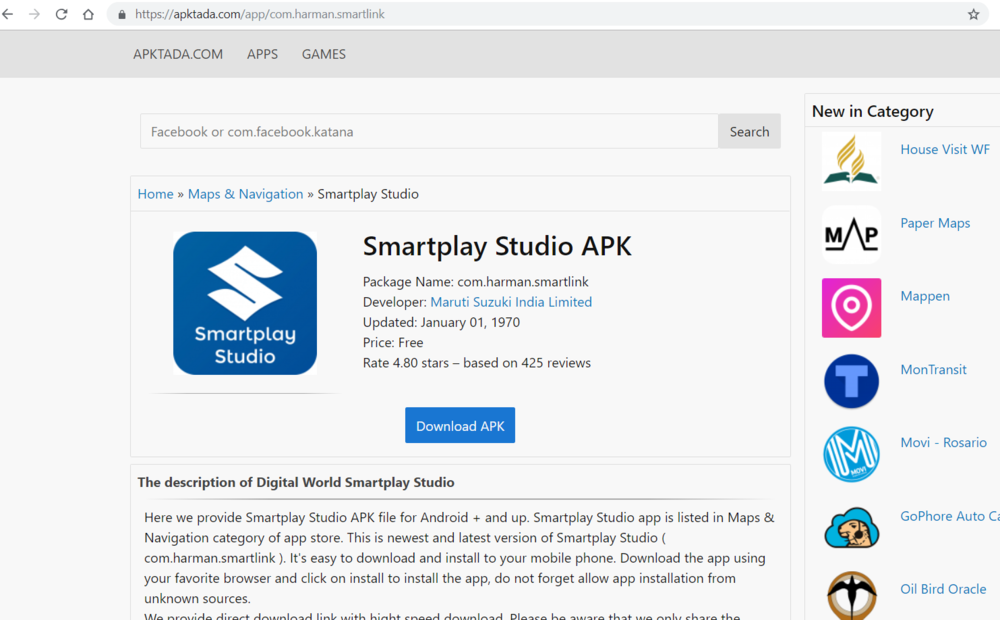This screenshot has height=620, width=1000.
Task: Focus the app search input field
Action: 429,131
